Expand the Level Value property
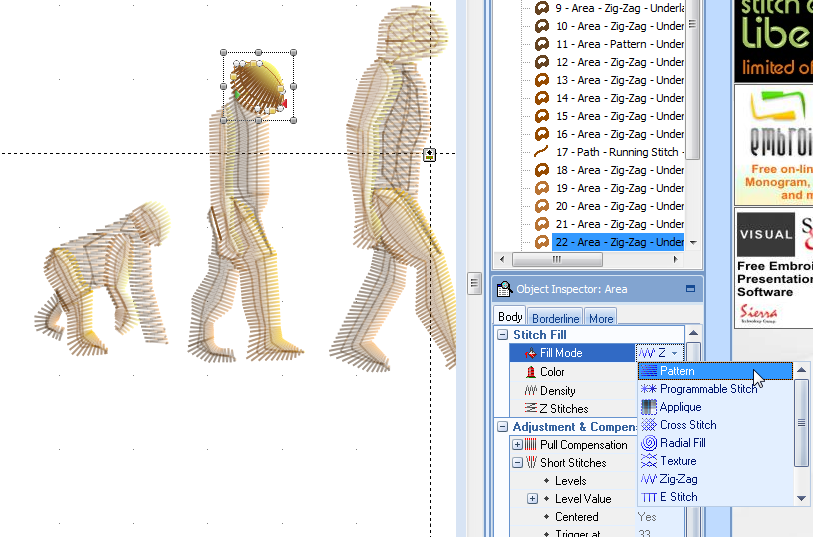Viewport: 813px width, 537px height. [x=532, y=499]
